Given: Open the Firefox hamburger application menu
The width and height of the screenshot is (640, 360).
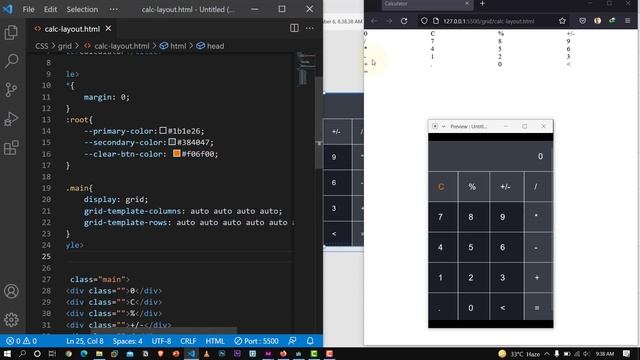Looking at the screenshot, I should pyautogui.click(x=628, y=21).
